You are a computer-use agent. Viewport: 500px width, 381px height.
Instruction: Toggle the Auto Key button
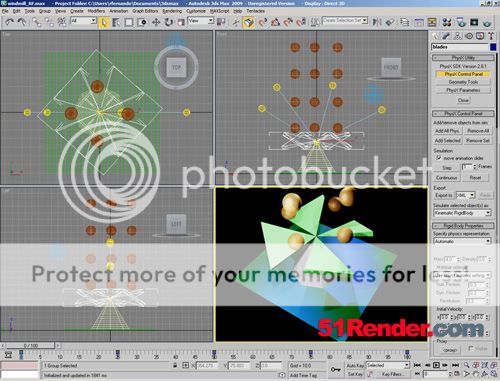pos(355,365)
